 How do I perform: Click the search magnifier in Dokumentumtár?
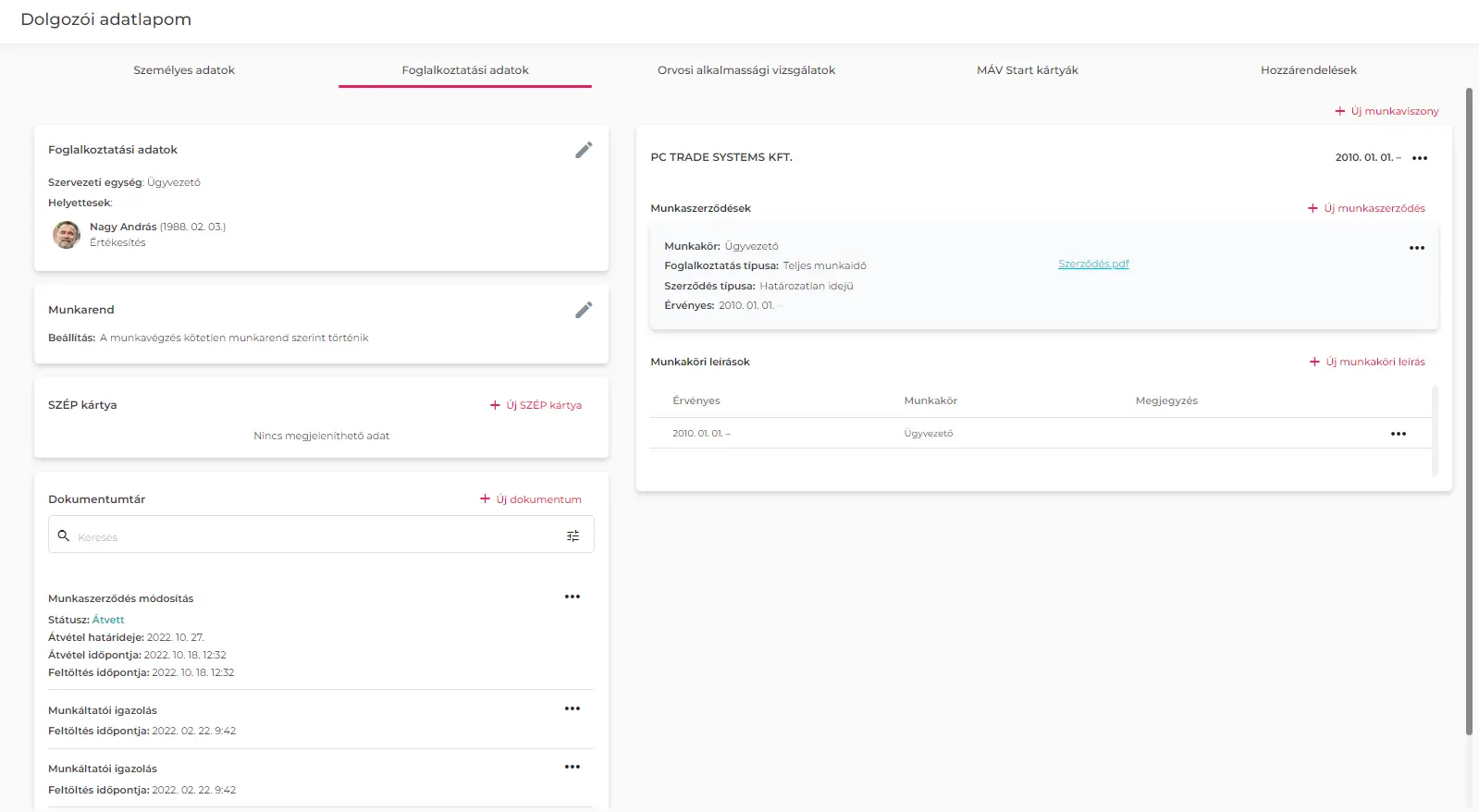coord(64,535)
